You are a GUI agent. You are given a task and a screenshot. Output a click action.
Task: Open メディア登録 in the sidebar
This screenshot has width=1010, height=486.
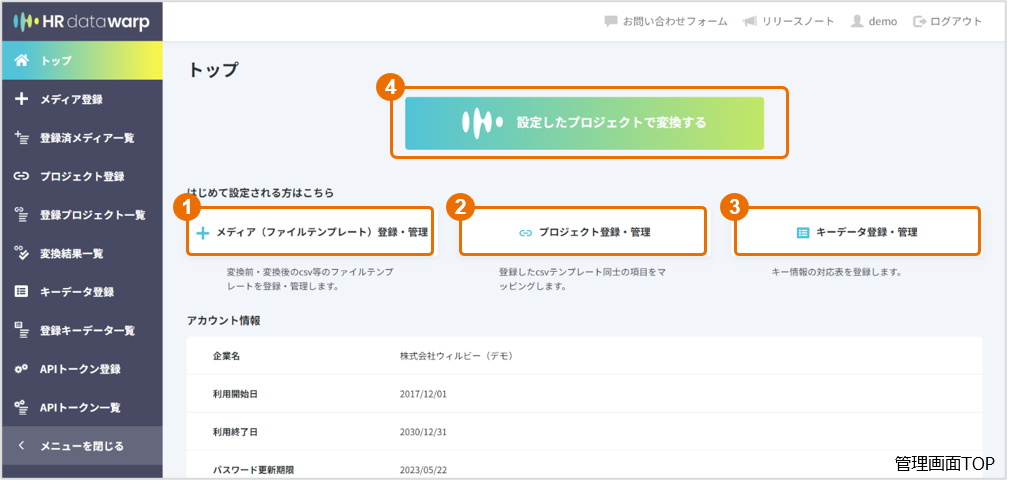click(x=82, y=99)
